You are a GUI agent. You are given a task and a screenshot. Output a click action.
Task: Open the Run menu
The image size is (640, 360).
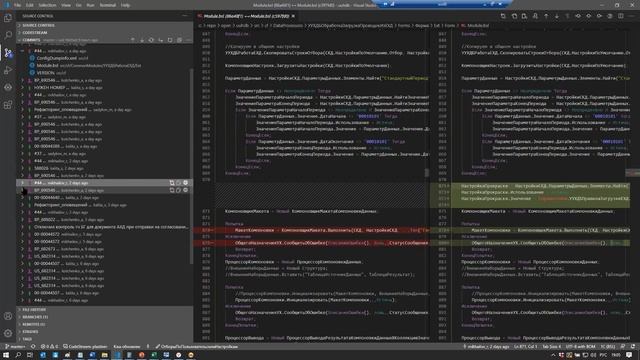click(x=90, y=5)
